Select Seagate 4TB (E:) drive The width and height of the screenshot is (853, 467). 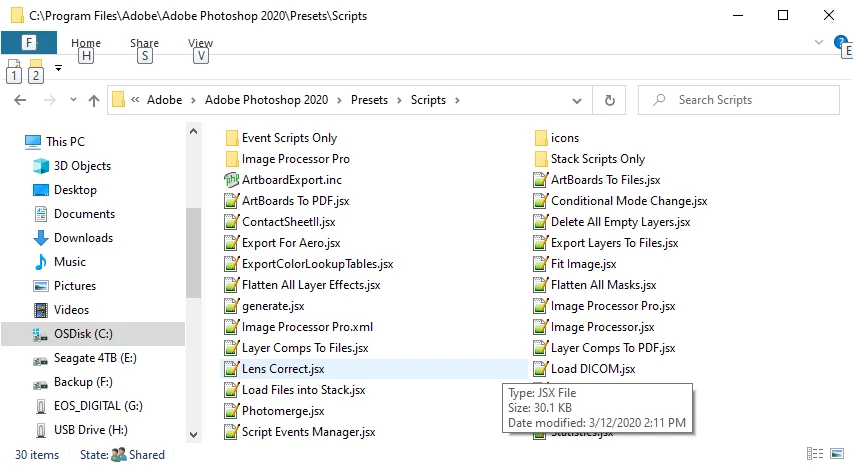95,358
